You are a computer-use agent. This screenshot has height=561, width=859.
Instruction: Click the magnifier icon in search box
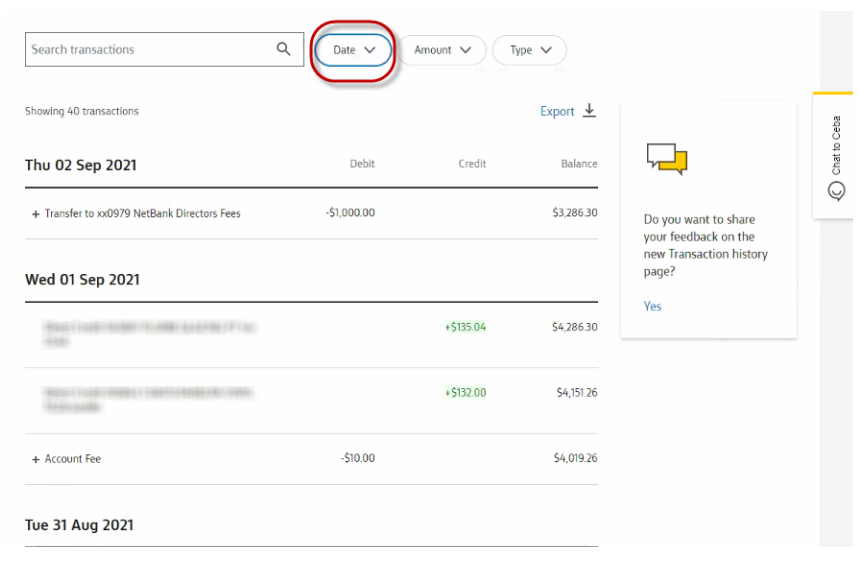click(284, 49)
